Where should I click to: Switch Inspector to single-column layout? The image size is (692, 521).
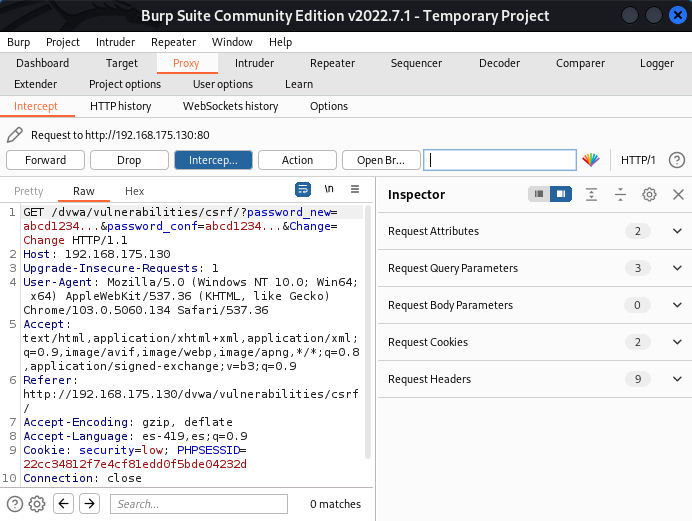pos(539,194)
